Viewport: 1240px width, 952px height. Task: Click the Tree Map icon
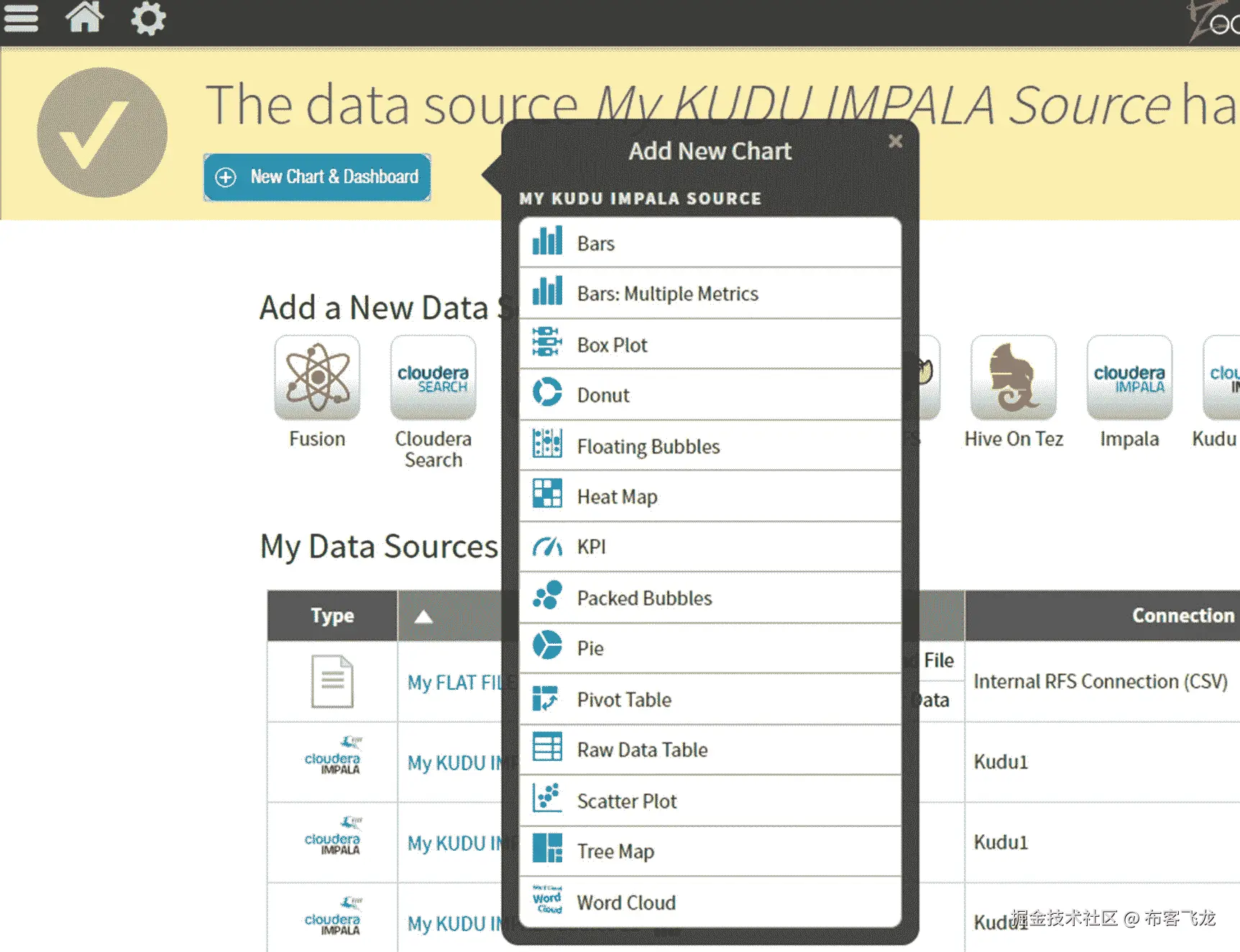(547, 849)
